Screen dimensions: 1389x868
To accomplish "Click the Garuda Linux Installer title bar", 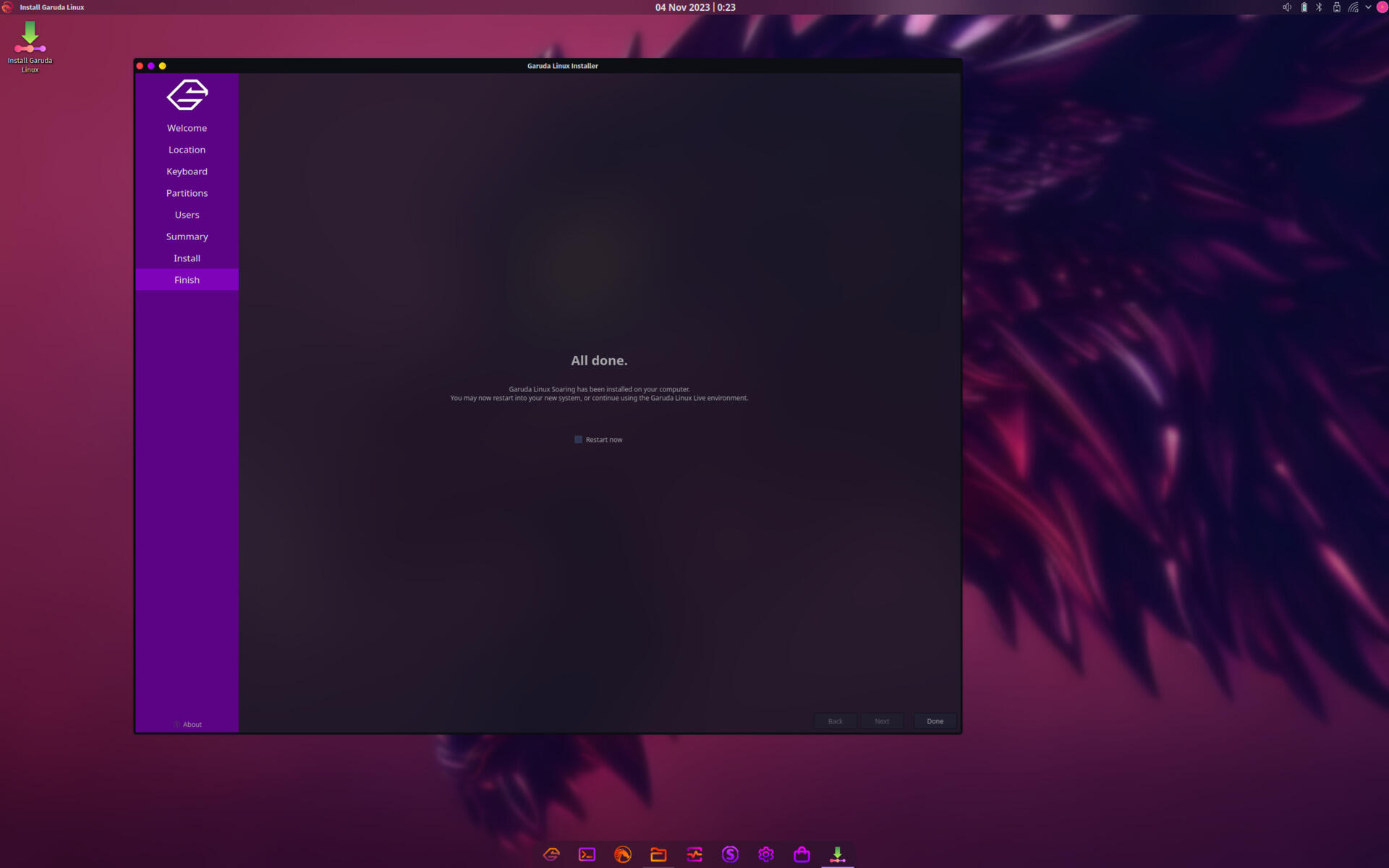I will (x=562, y=66).
